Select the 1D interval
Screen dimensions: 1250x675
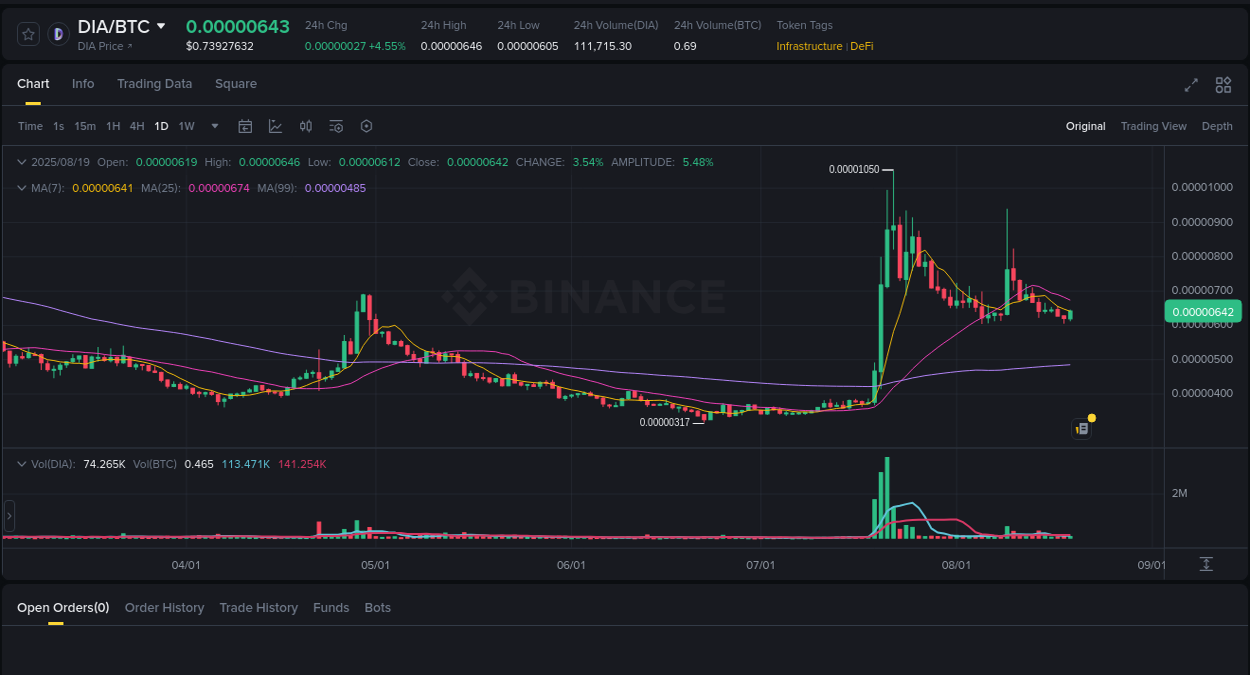(x=161, y=126)
